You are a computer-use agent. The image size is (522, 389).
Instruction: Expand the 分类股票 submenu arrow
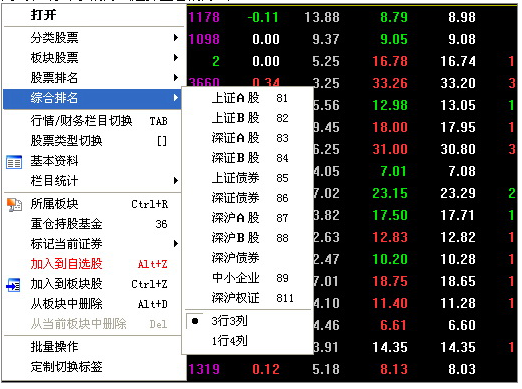176,38
